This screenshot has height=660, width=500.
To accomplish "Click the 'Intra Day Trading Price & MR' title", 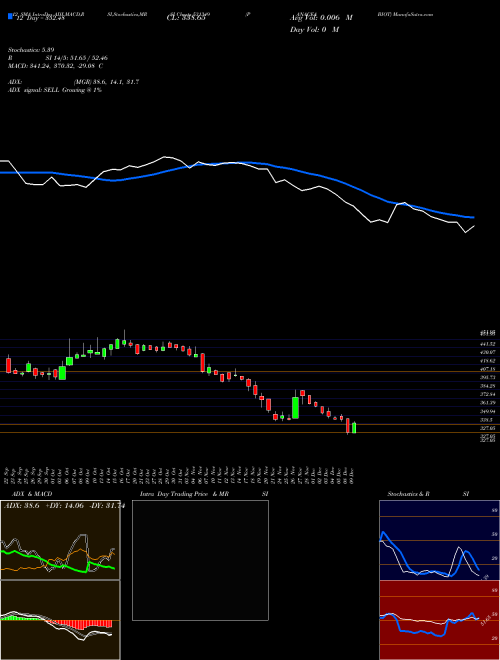I will click(184, 494).
